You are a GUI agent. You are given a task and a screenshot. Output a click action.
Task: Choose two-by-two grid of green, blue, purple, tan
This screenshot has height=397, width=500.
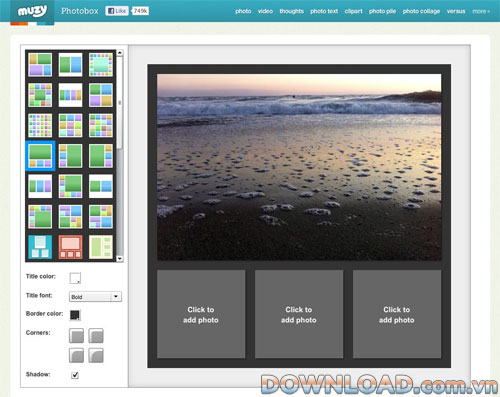[101, 95]
